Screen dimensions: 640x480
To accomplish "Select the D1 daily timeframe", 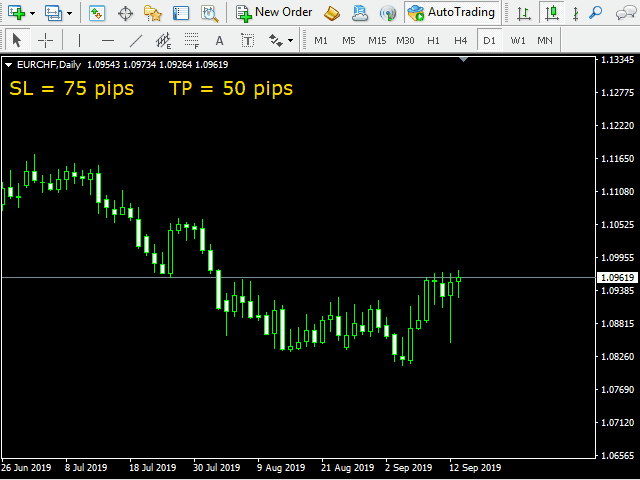I will [489, 40].
